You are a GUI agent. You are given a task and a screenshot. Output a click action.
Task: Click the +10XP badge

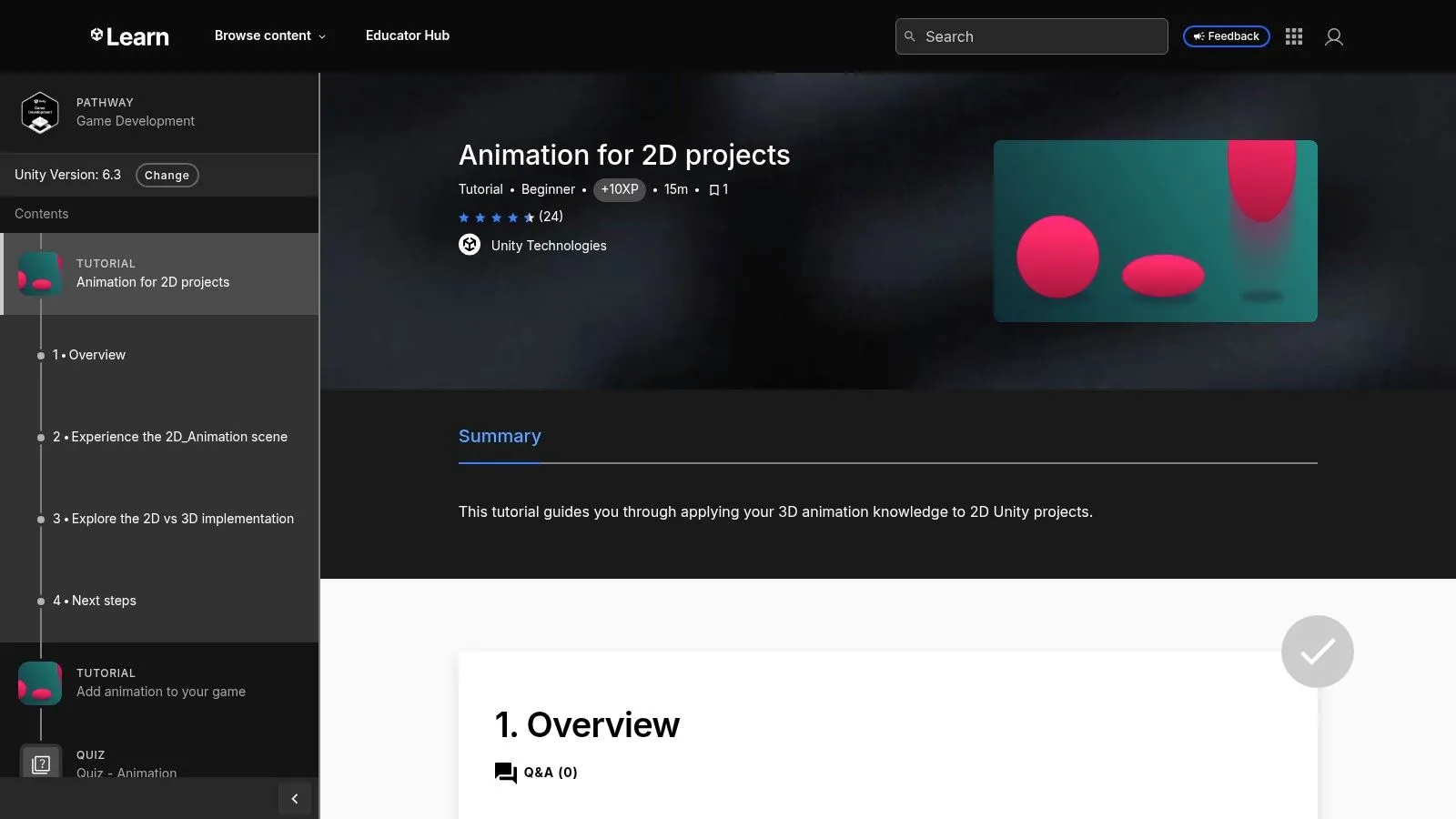tap(620, 189)
